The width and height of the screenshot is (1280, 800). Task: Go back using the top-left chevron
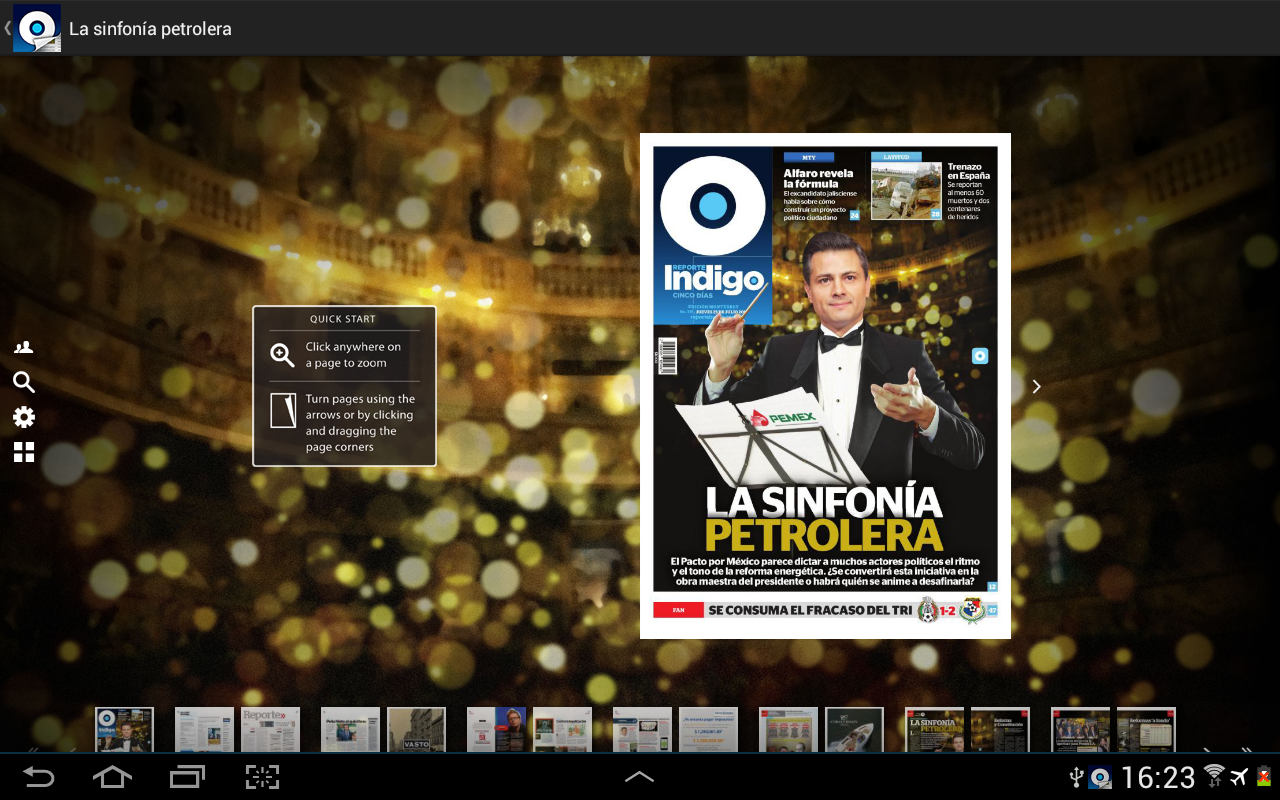tap(7, 28)
